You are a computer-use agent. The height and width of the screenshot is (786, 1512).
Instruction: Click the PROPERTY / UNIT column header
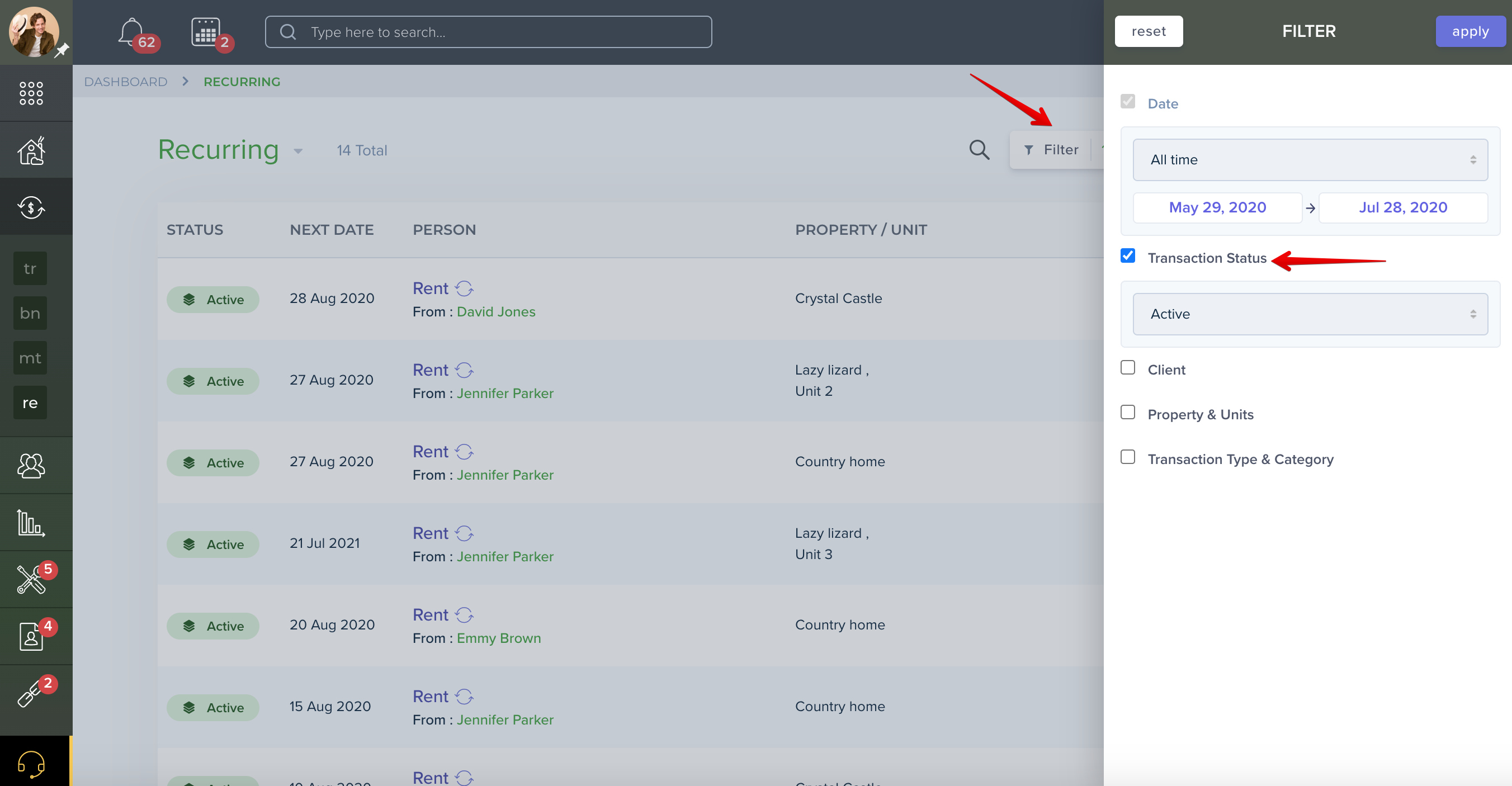point(861,230)
